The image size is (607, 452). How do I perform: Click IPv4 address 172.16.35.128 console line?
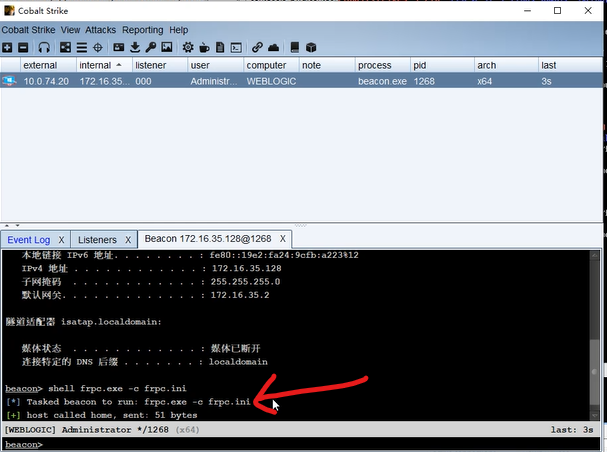point(151,269)
